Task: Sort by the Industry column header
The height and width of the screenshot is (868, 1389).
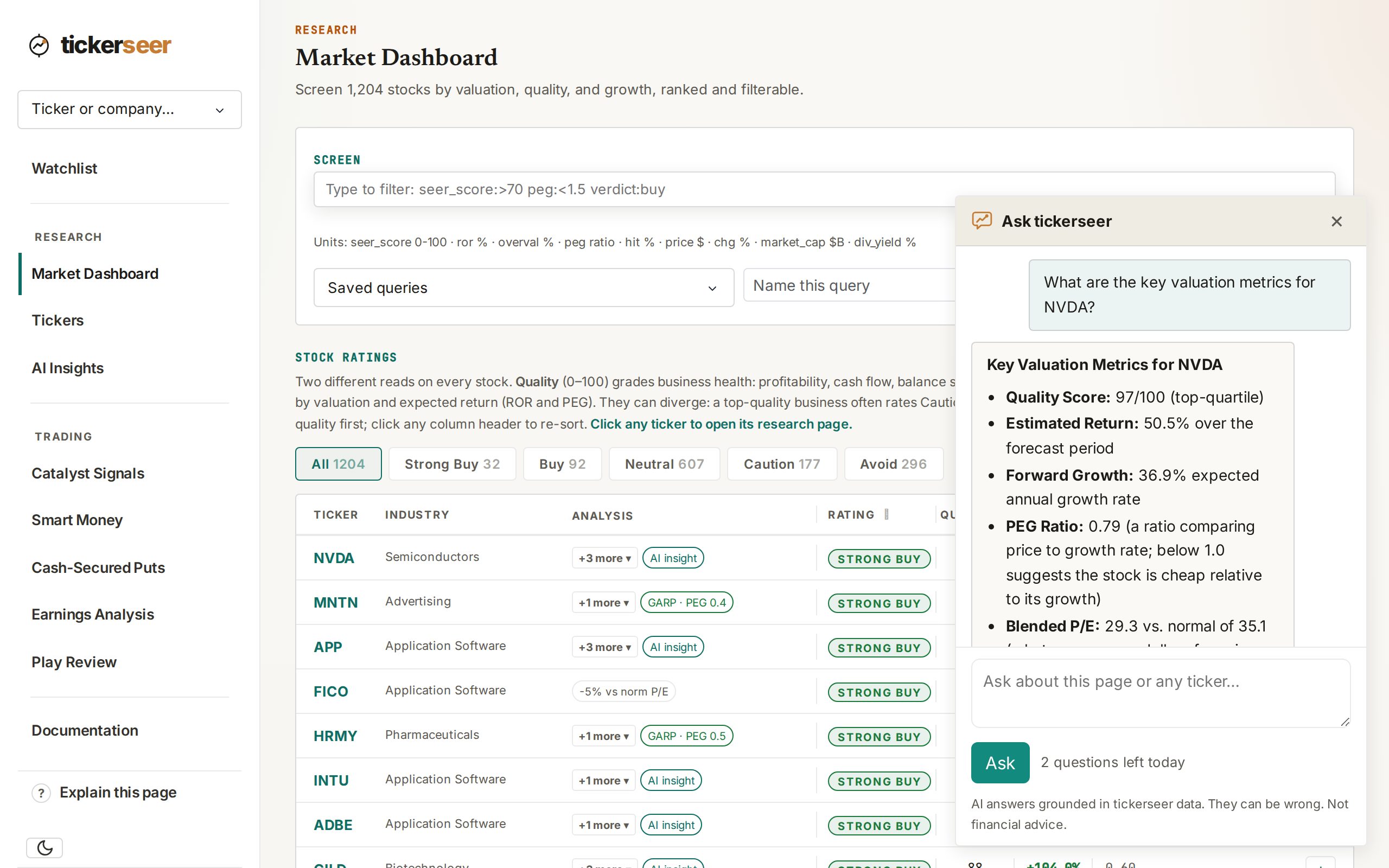Action: click(417, 515)
